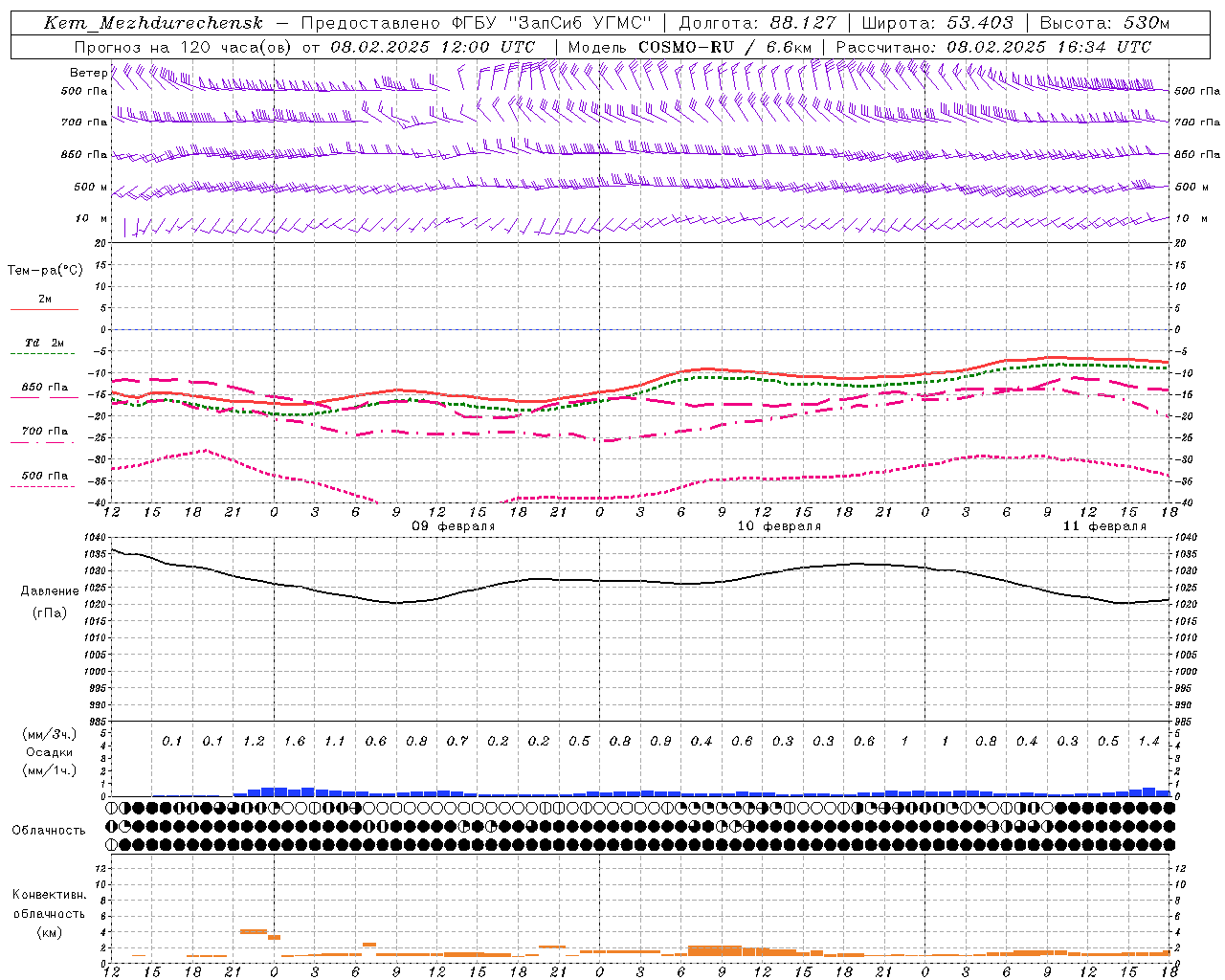The width and height of the screenshot is (1225, 980).
Task: Select the Широта 53.403 latitude field
Action: click(937, 23)
